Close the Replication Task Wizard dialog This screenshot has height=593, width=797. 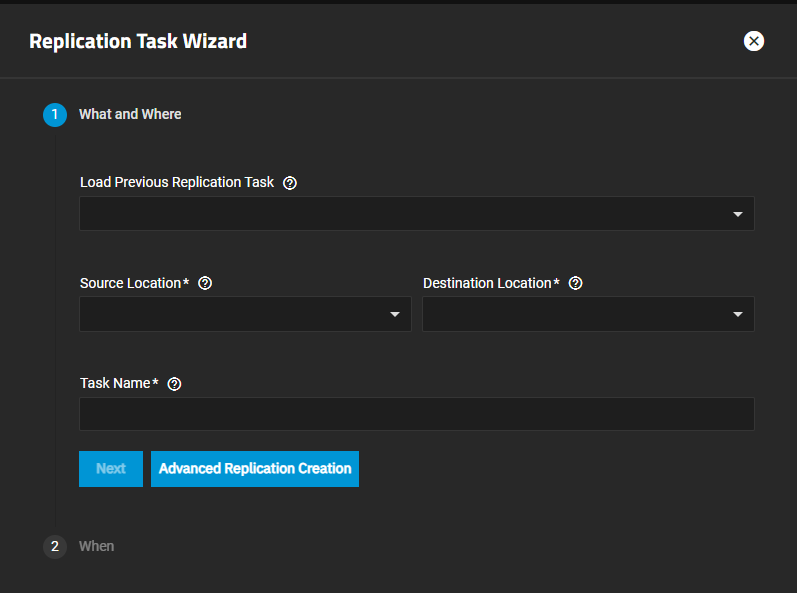click(754, 41)
